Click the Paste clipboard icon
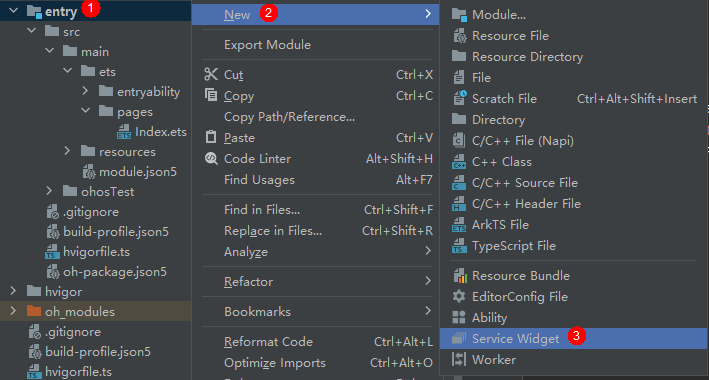 tap(211, 138)
